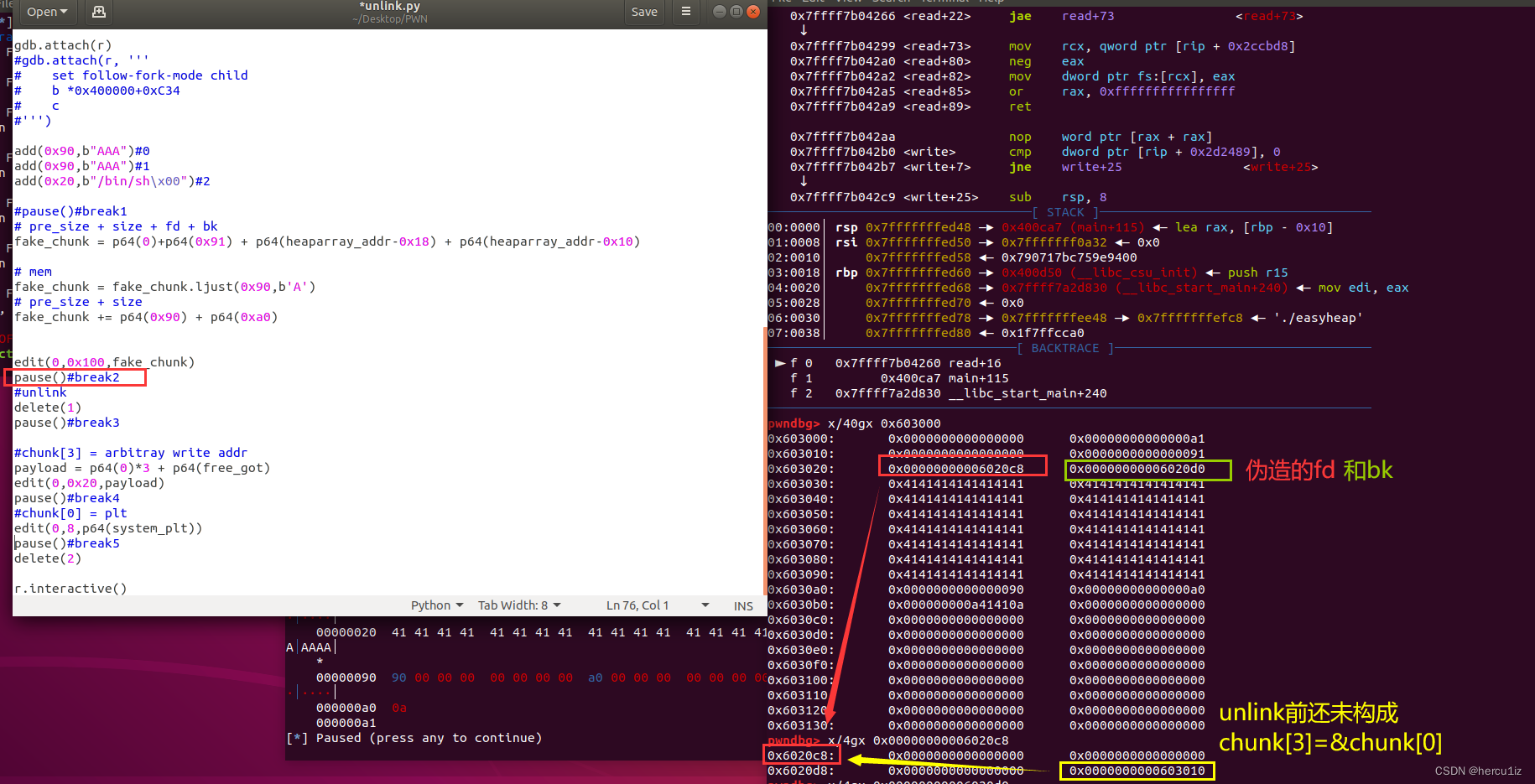The image size is (1535, 784).
Task: Click the '#chunk[0] = plt' comment line
Action: 70,513
